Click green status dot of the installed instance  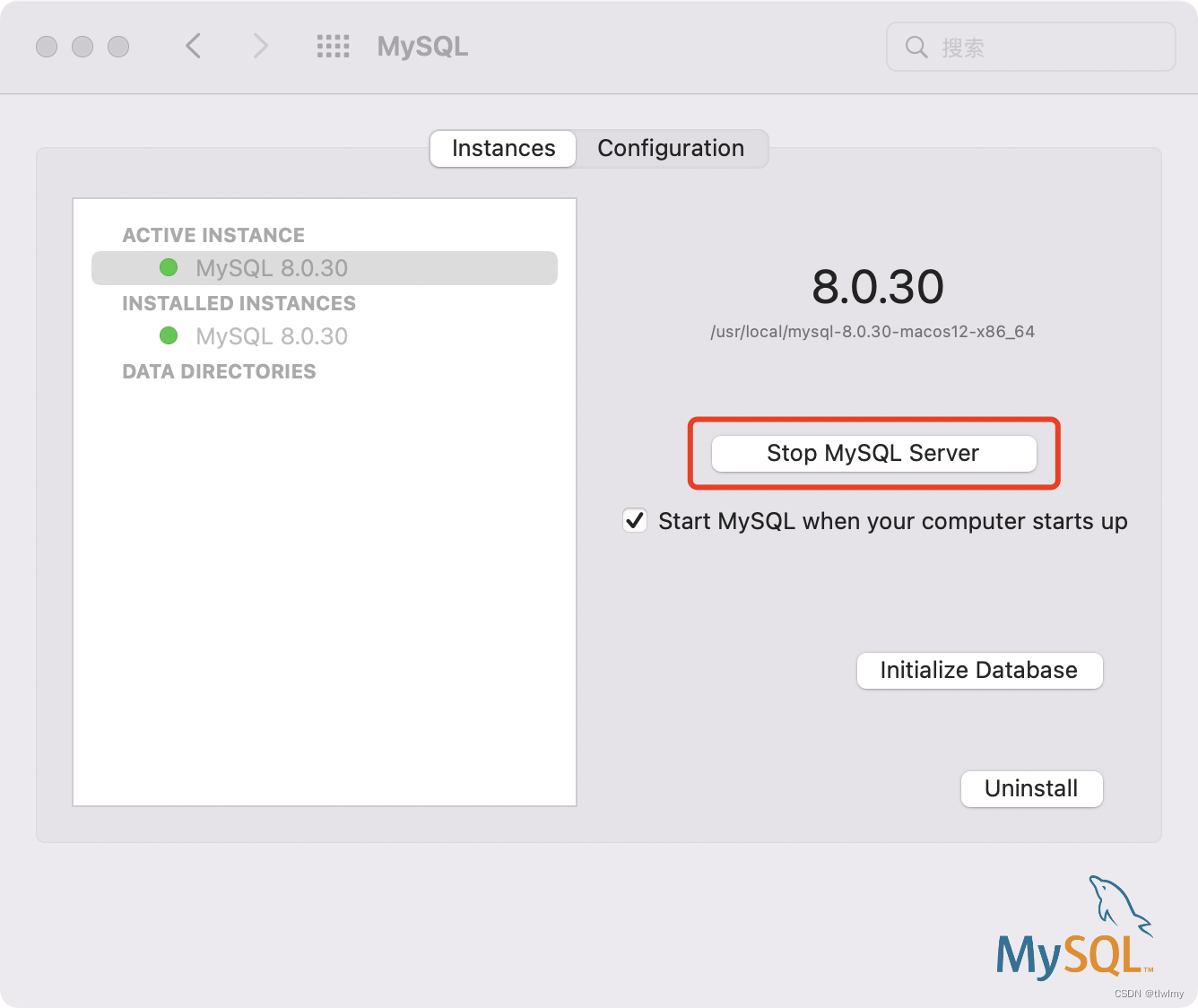point(169,335)
